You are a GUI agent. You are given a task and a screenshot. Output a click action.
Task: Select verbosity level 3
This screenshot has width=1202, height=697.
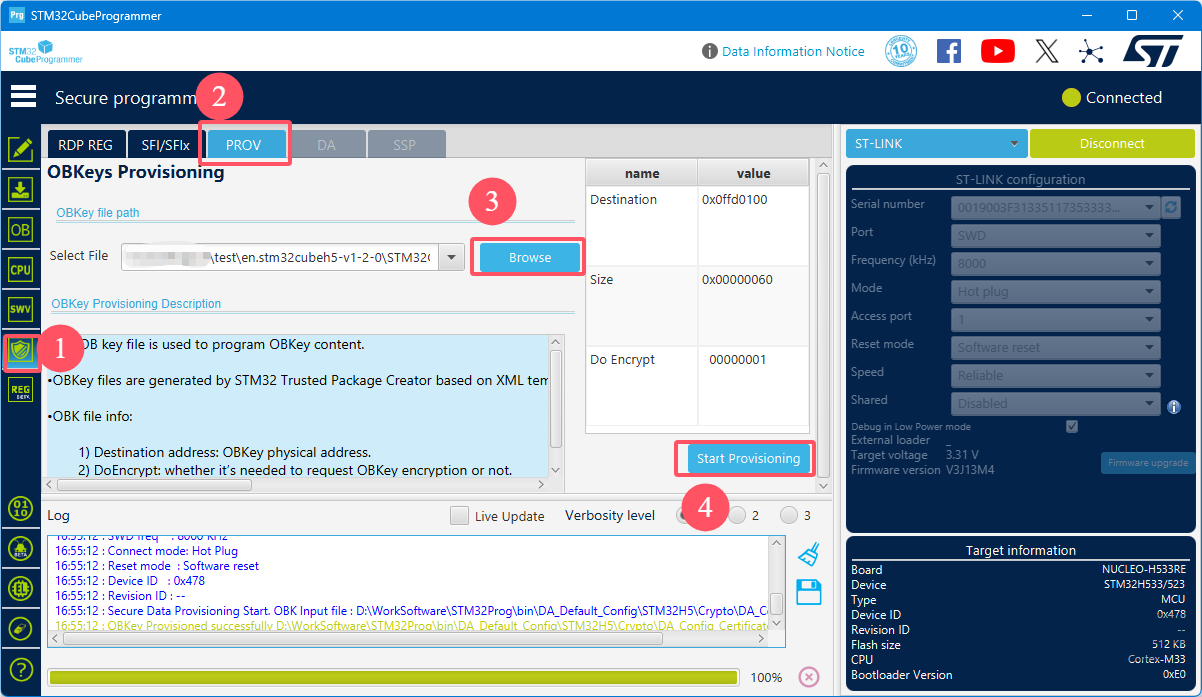tap(789, 516)
